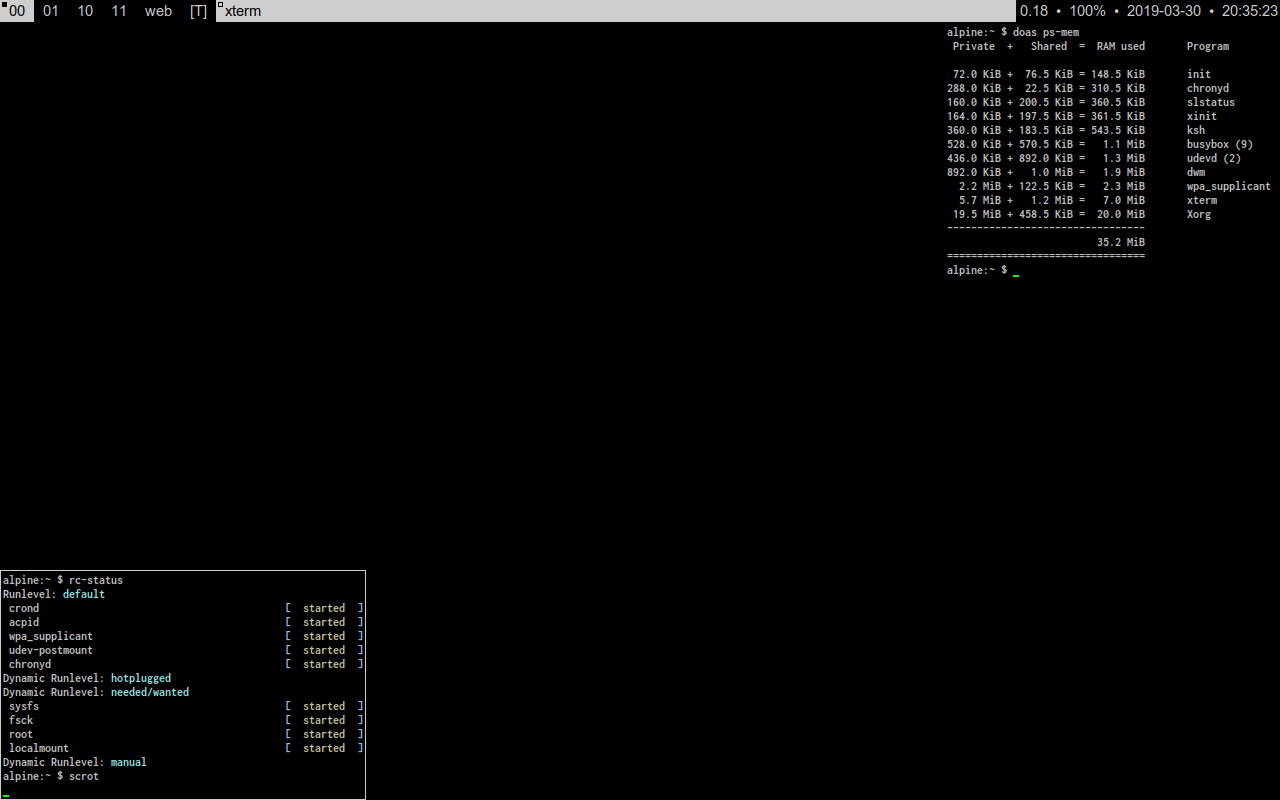Image resolution: width=1280 pixels, height=800 pixels.
Task: Switch to dwm tag 01
Action: (x=51, y=11)
